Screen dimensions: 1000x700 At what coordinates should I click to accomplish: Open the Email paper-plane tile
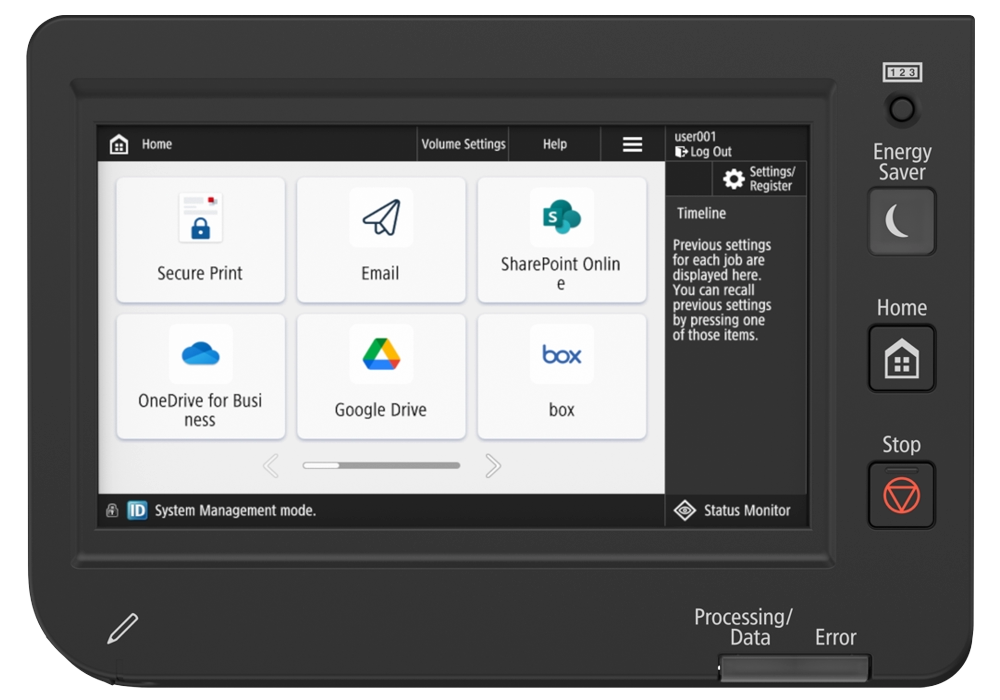coord(381,240)
